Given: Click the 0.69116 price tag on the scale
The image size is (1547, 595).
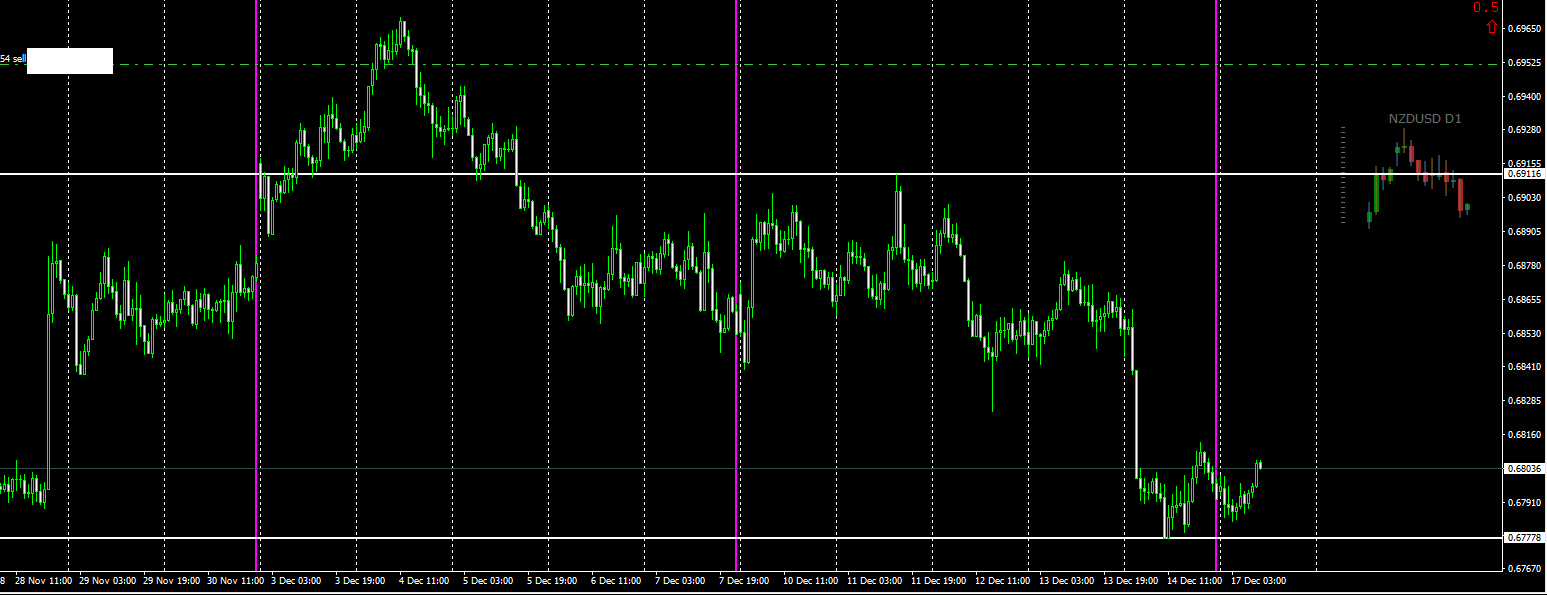Looking at the screenshot, I should (x=1524, y=174).
